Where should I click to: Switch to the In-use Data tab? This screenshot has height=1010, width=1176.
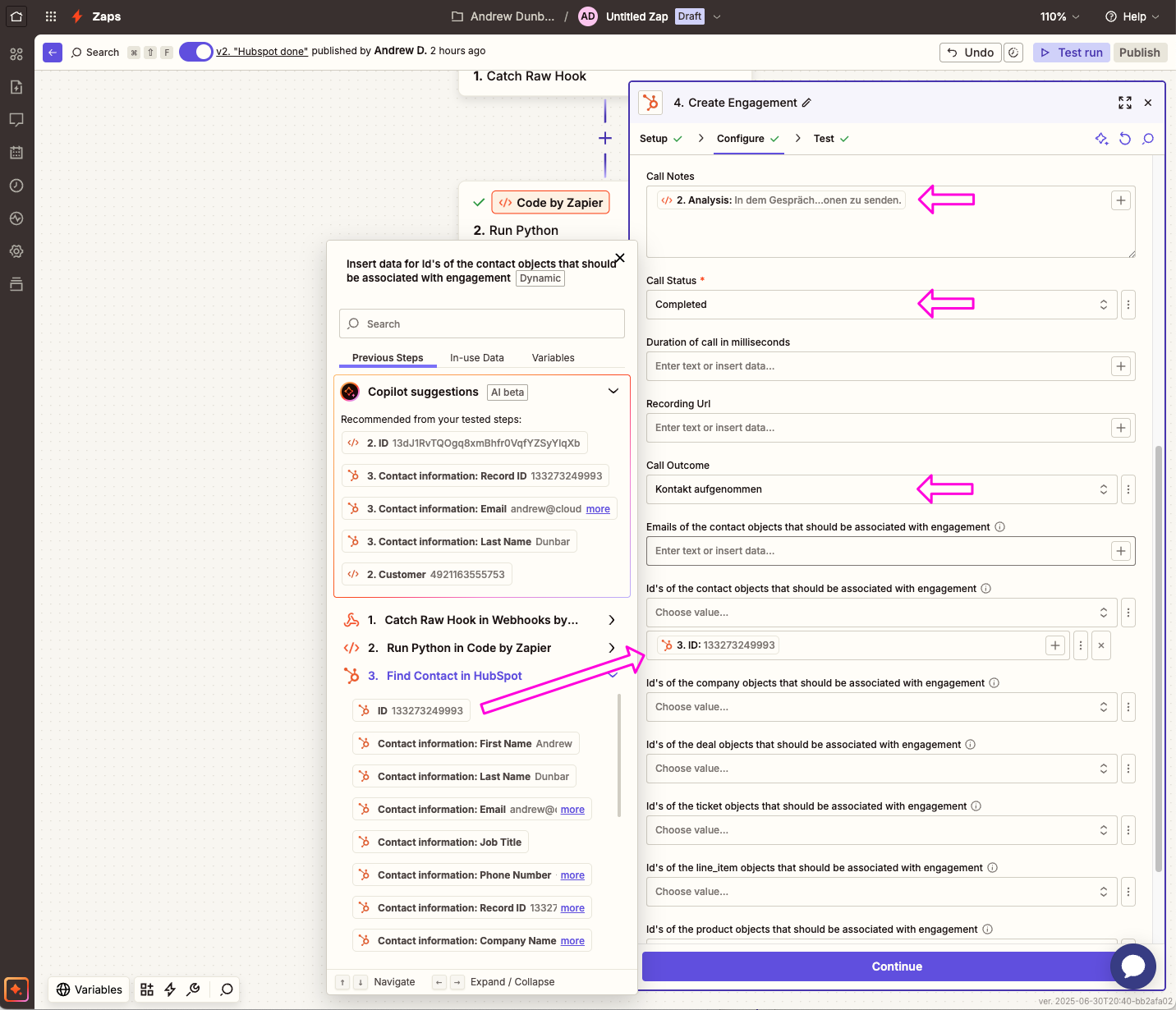click(477, 358)
